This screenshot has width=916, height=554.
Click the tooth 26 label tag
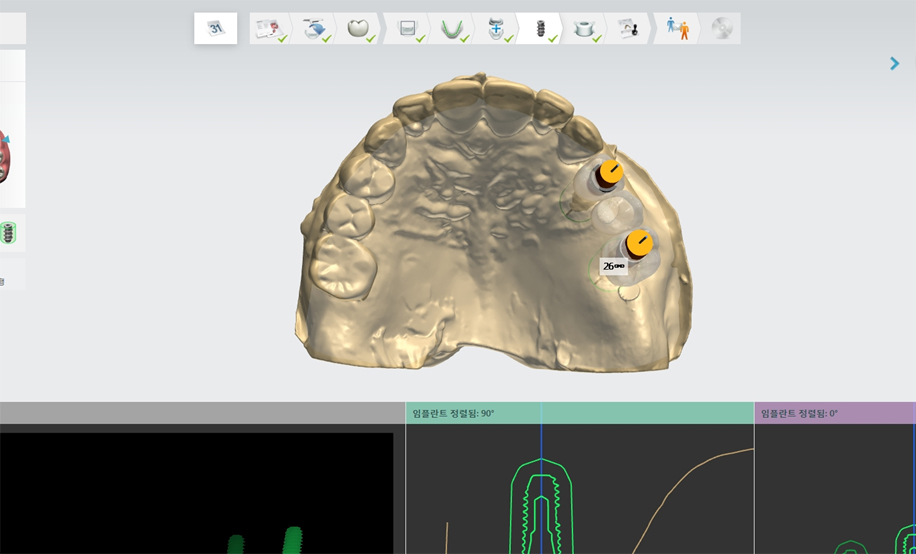point(613,266)
